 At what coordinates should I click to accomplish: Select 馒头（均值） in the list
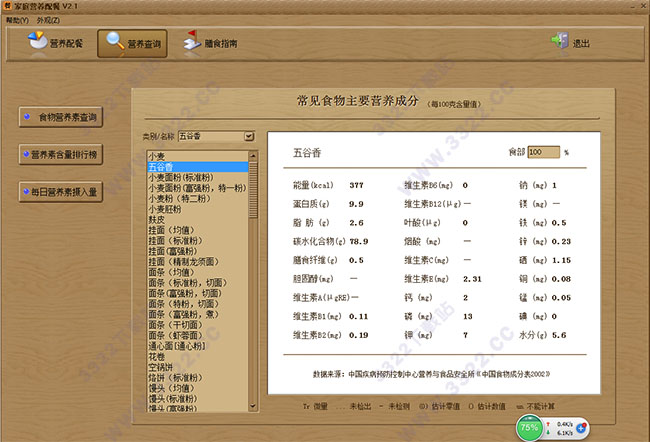pyautogui.click(x=197, y=388)
